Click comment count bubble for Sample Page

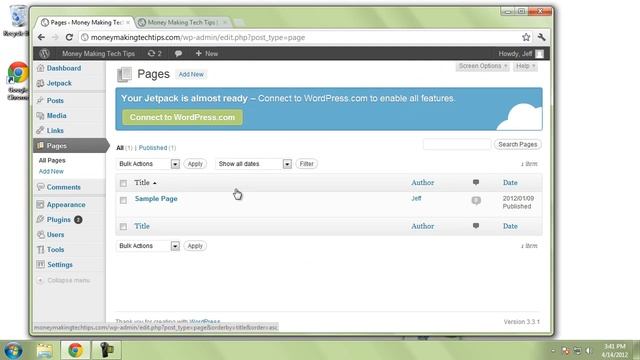[x=476, y=200]
